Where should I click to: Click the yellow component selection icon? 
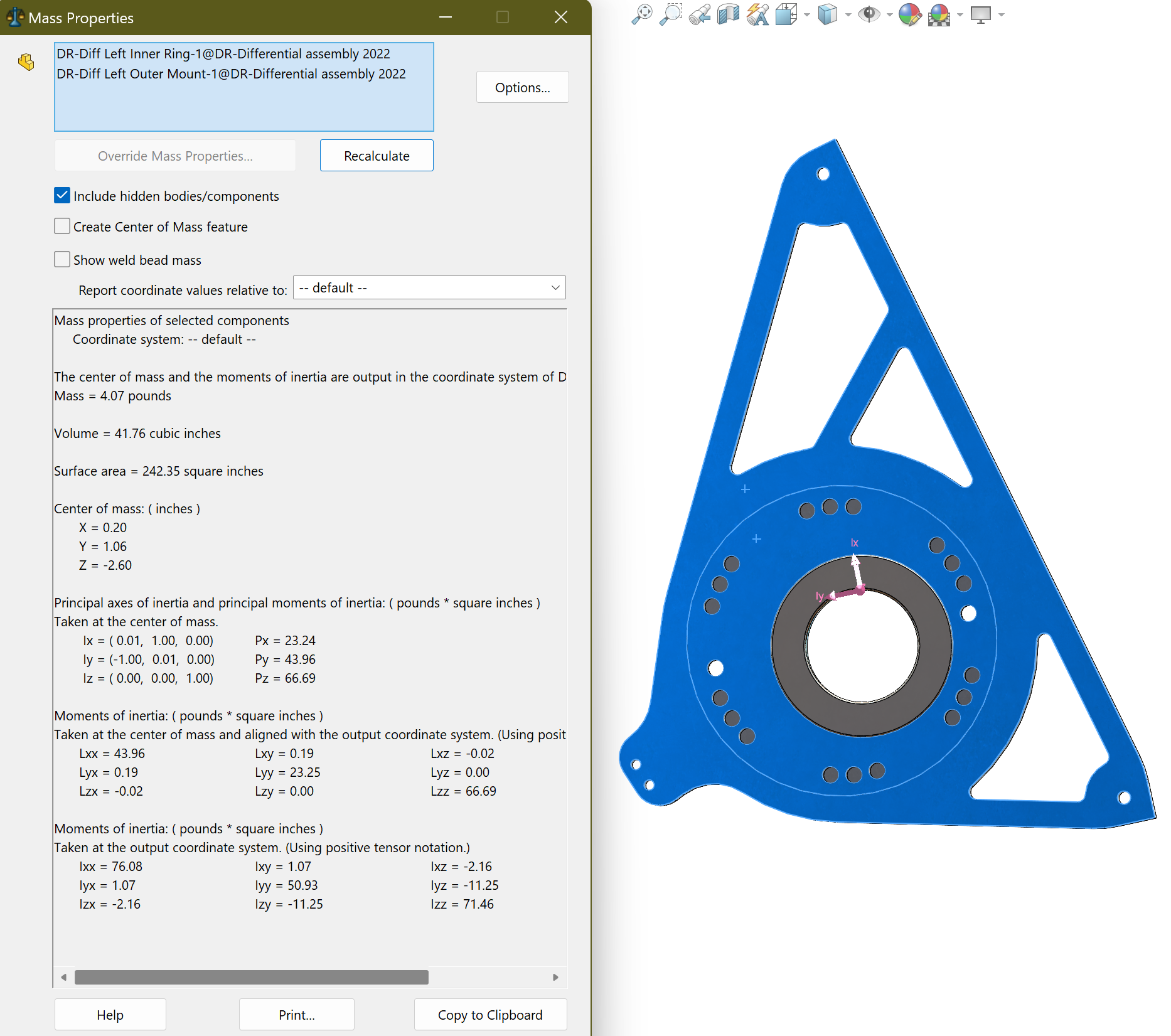click(x=26, y=62)
